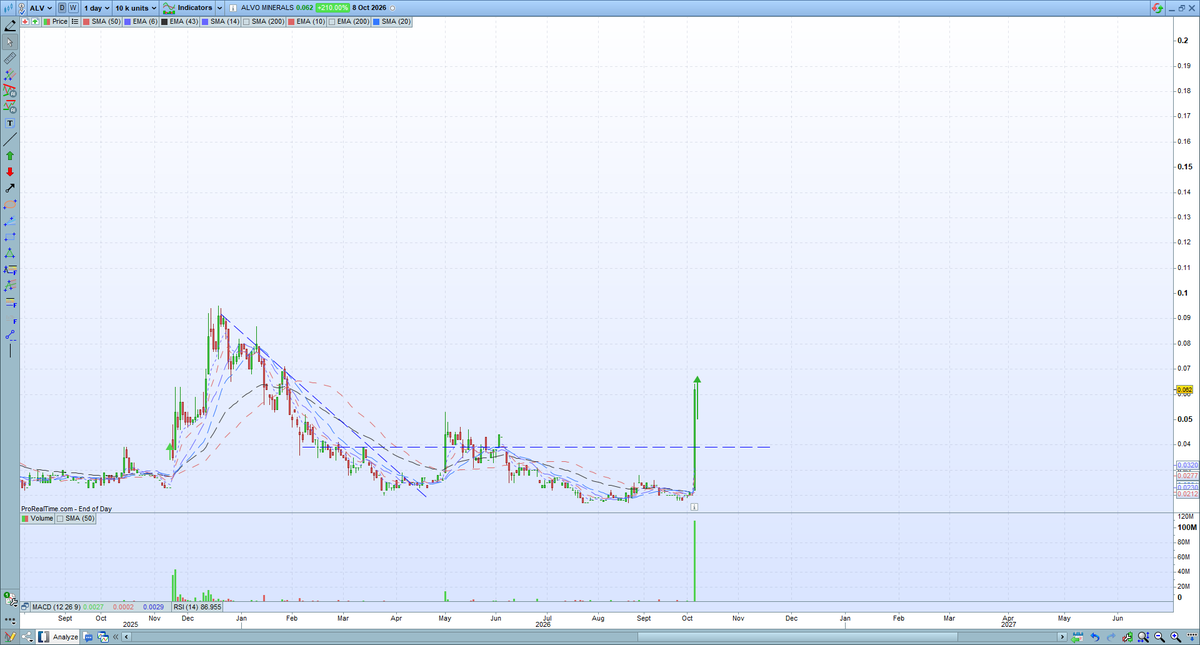Click the +210.00% change badge
The width and height of the screenshot is (1200, 645).
[x=332, y=7]
